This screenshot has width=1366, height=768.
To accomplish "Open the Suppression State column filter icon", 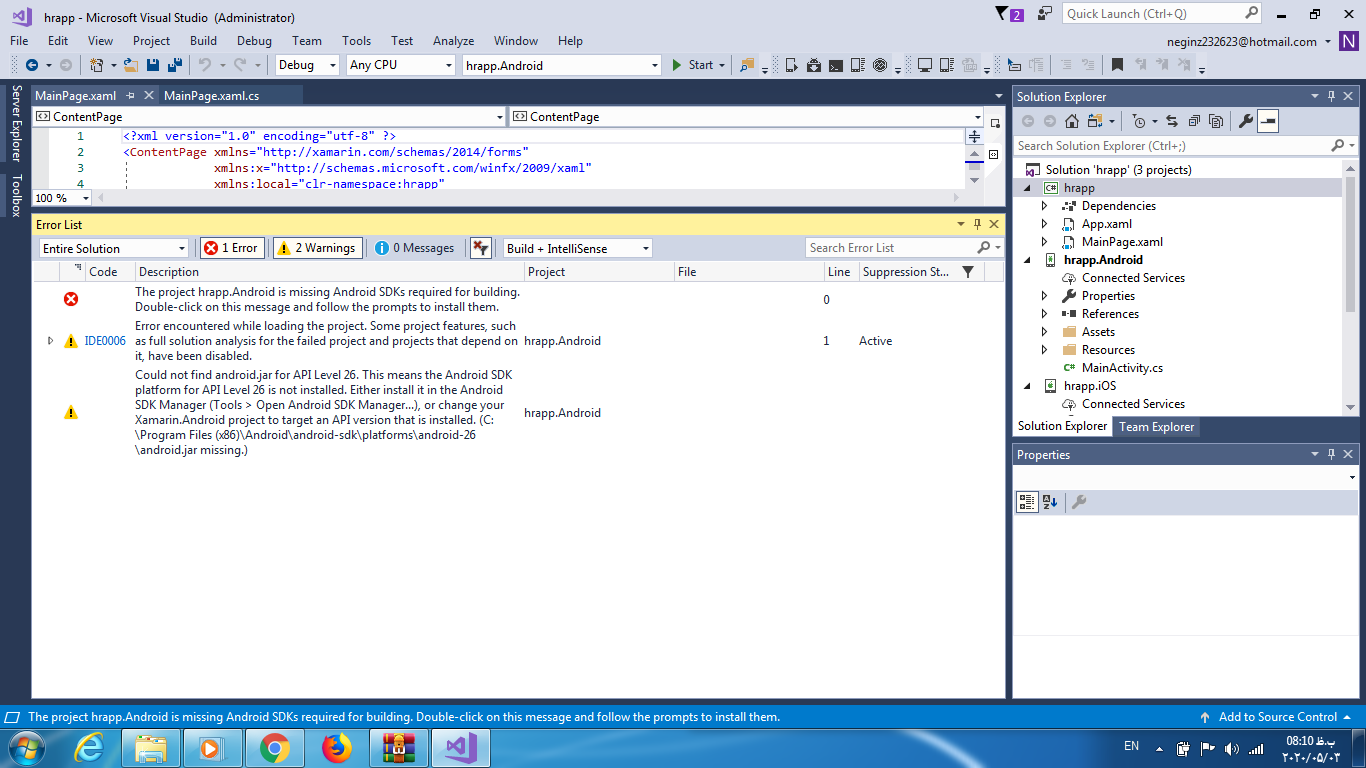I will pyautogui.click(x=968, y=272).
